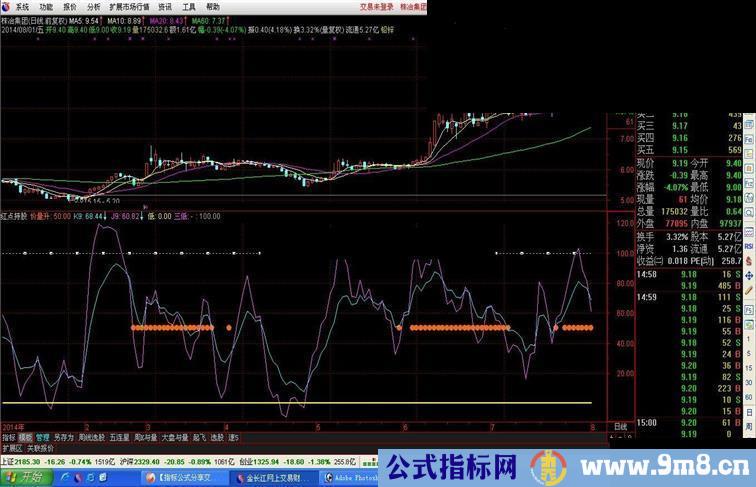Click the 红点持股 indicator name label
The height and width of the screenshot is (487, 756).
15,214
